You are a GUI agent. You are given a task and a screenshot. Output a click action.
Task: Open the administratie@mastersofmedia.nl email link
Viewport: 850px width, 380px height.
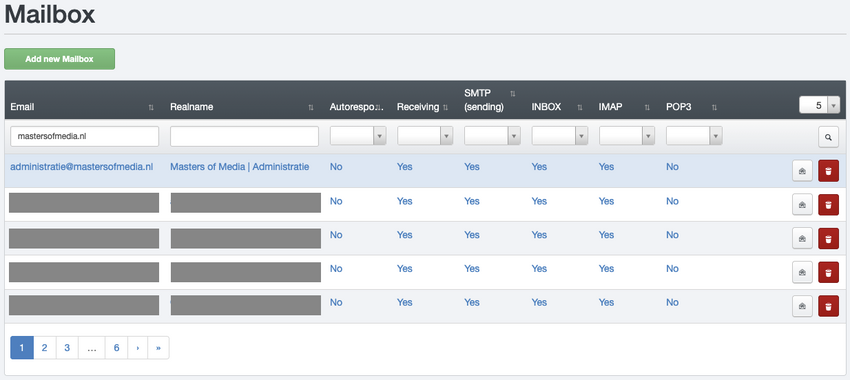(82, 167)
